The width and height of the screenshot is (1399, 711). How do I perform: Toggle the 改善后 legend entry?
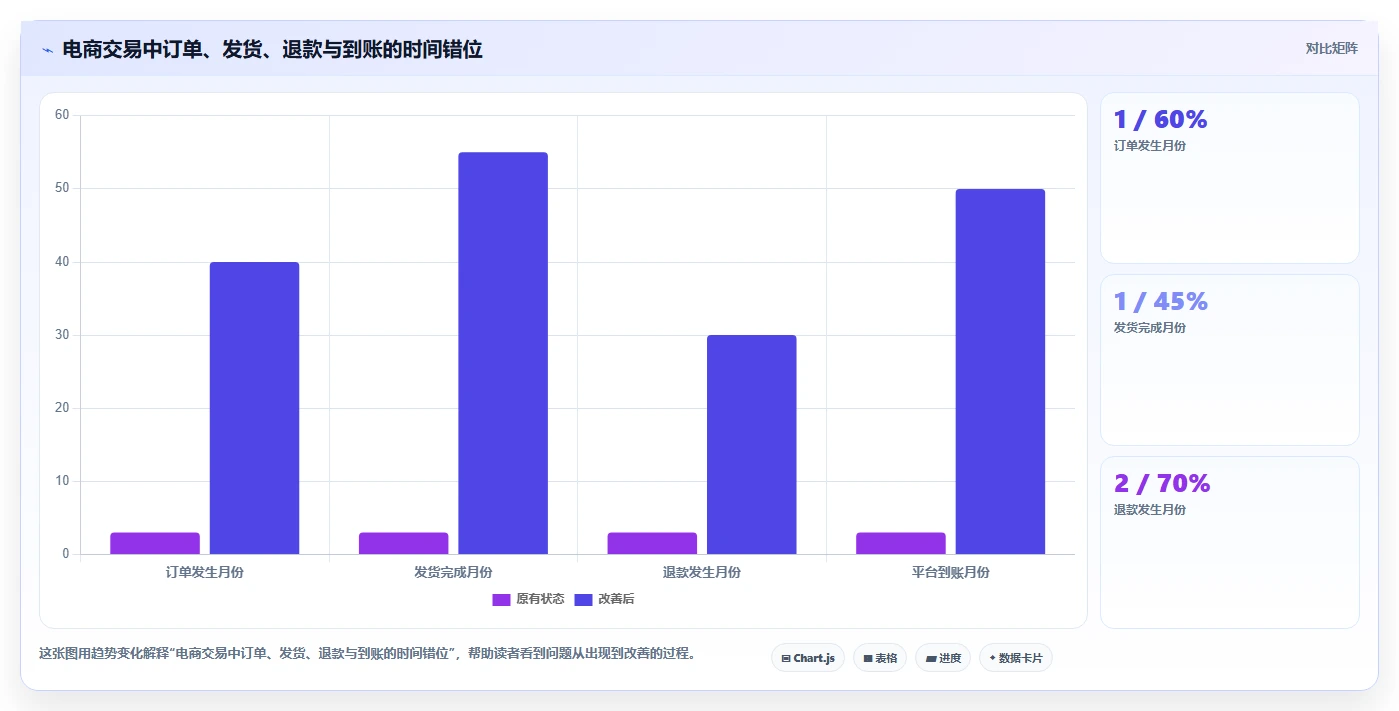(604, 599)
